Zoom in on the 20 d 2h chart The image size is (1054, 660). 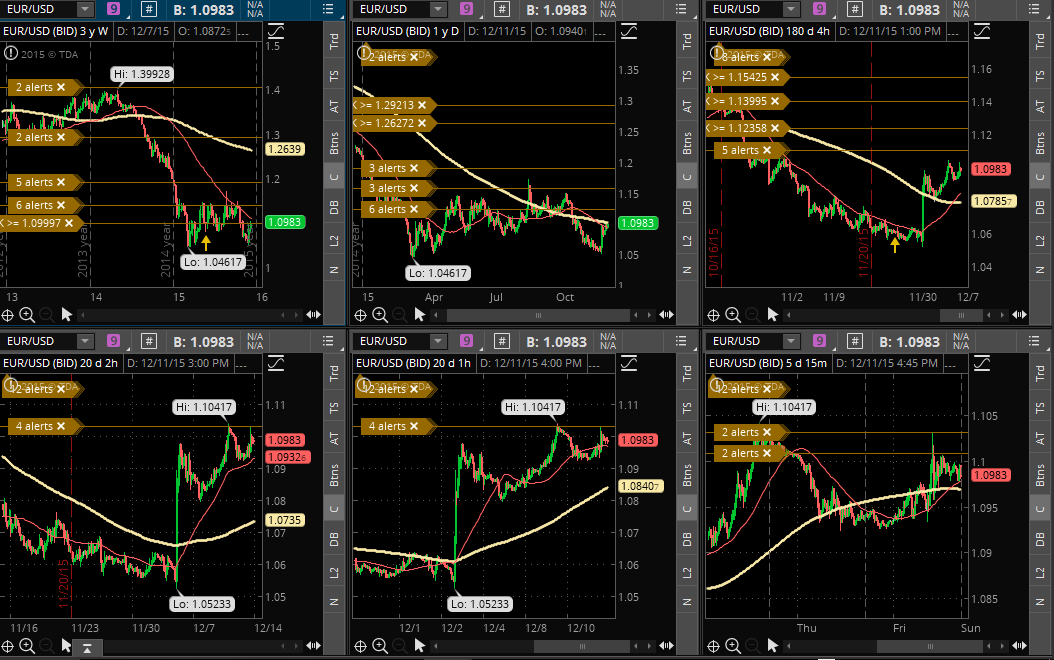(x=27, y=646)
